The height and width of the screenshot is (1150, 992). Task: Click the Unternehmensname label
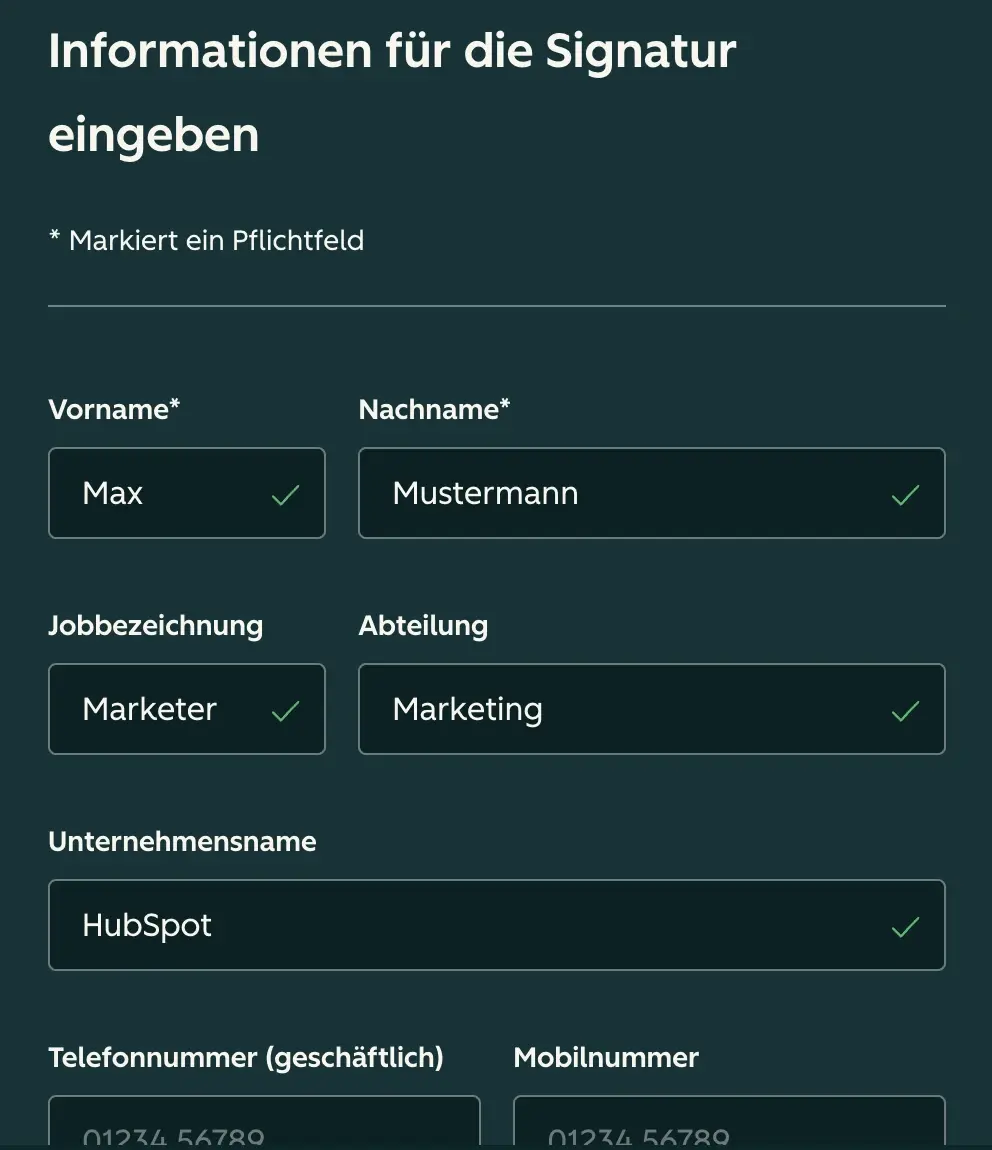[x=182, y=841]
